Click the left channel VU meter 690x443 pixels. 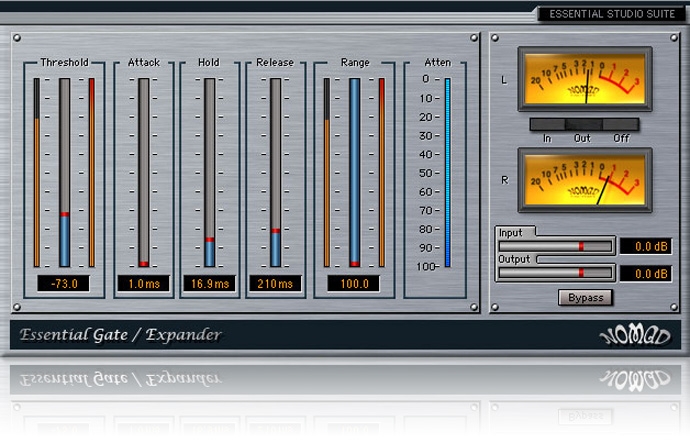[585, 79]
